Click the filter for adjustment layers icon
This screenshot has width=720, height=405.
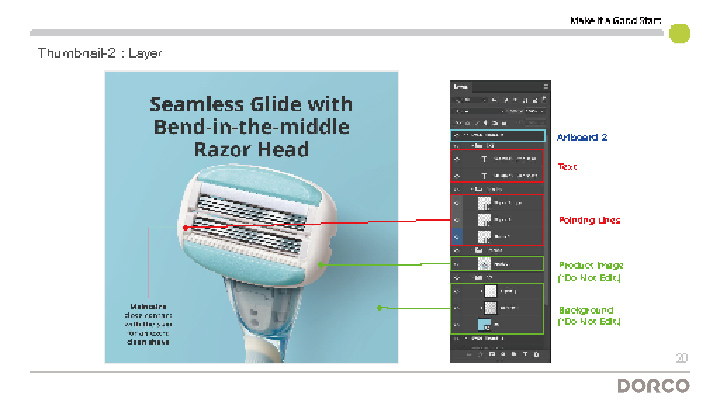coord(506,100)
